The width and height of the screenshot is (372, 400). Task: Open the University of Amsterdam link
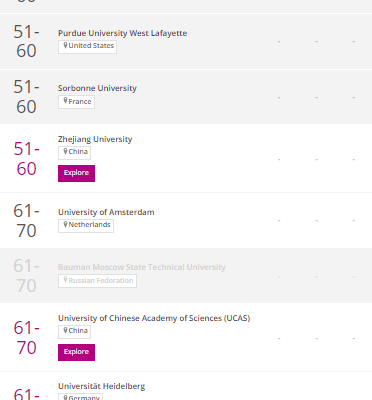tap(106, 212)
